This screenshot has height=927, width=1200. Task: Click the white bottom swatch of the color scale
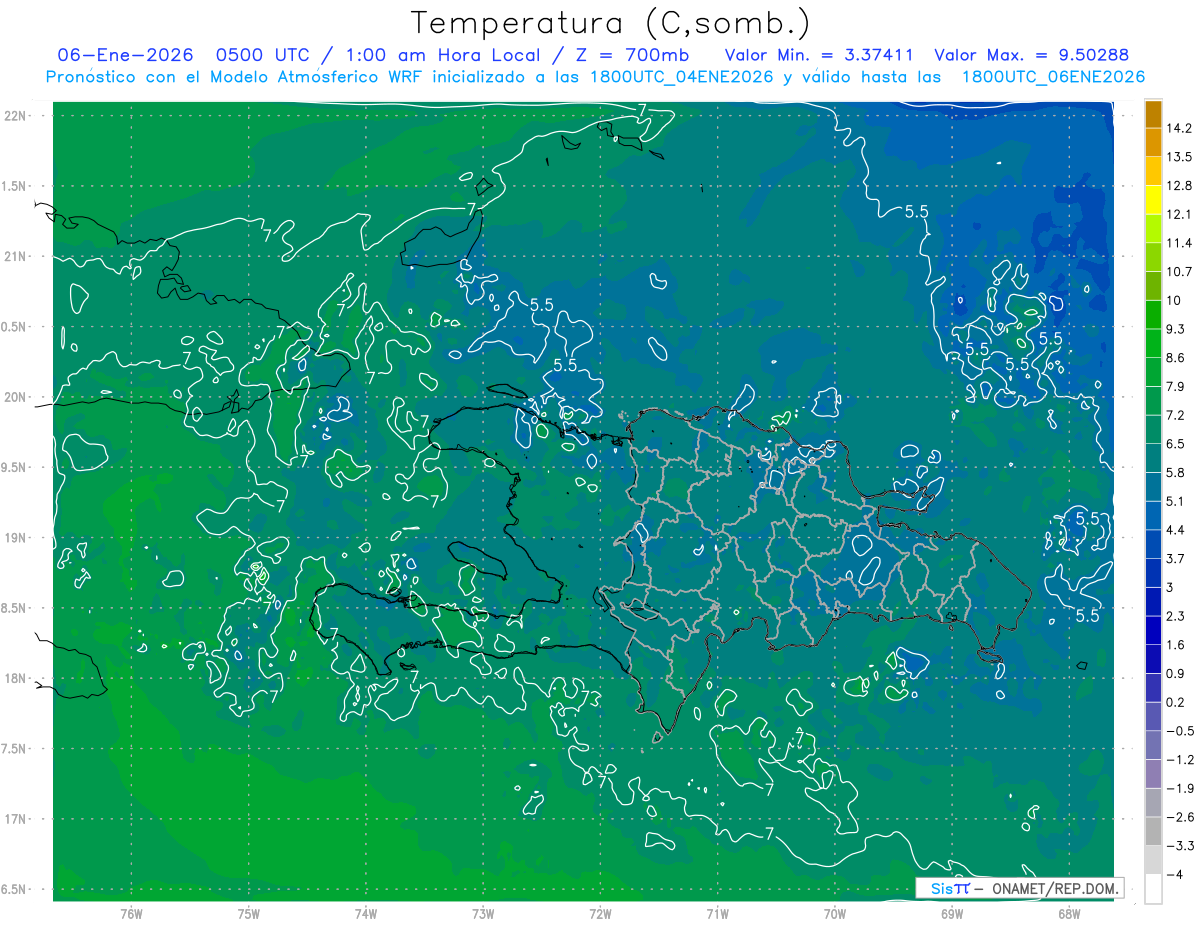pos(1153,889)
